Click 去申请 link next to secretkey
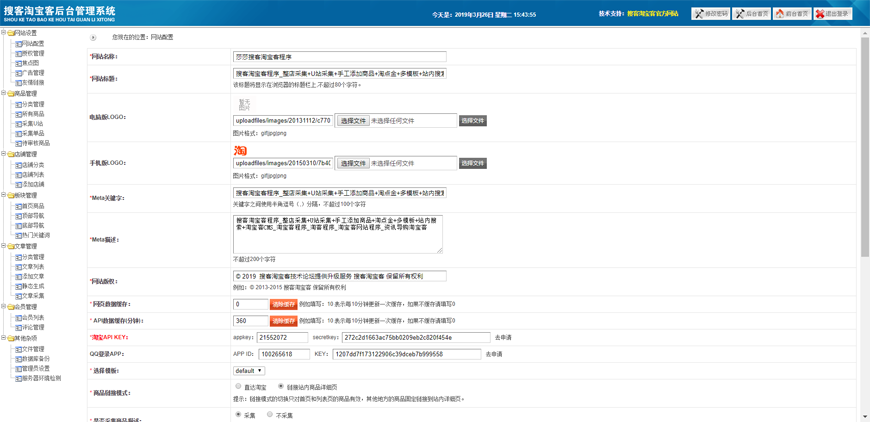 (x=503, y=337)
